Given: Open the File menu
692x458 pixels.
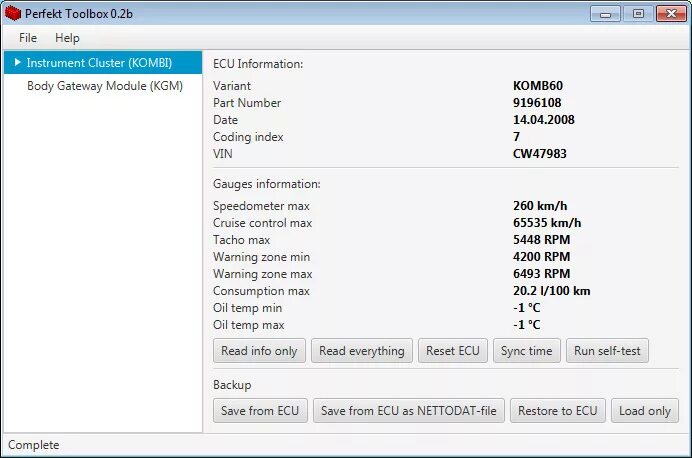Looking at the screenshot, I should [x=28, y=38].
